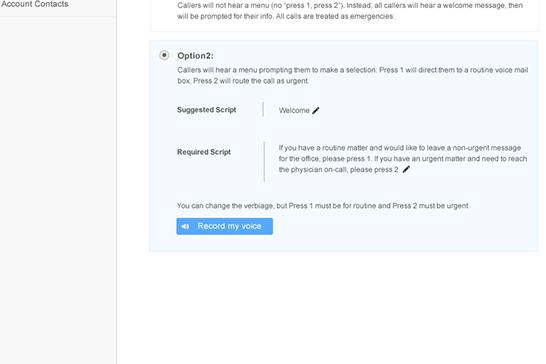
Task: Select the Option2 radio button
Action: pos(164,55)
